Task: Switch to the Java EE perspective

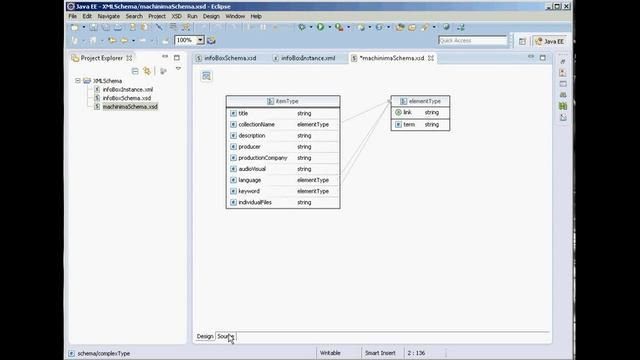Action: [550, 41]
